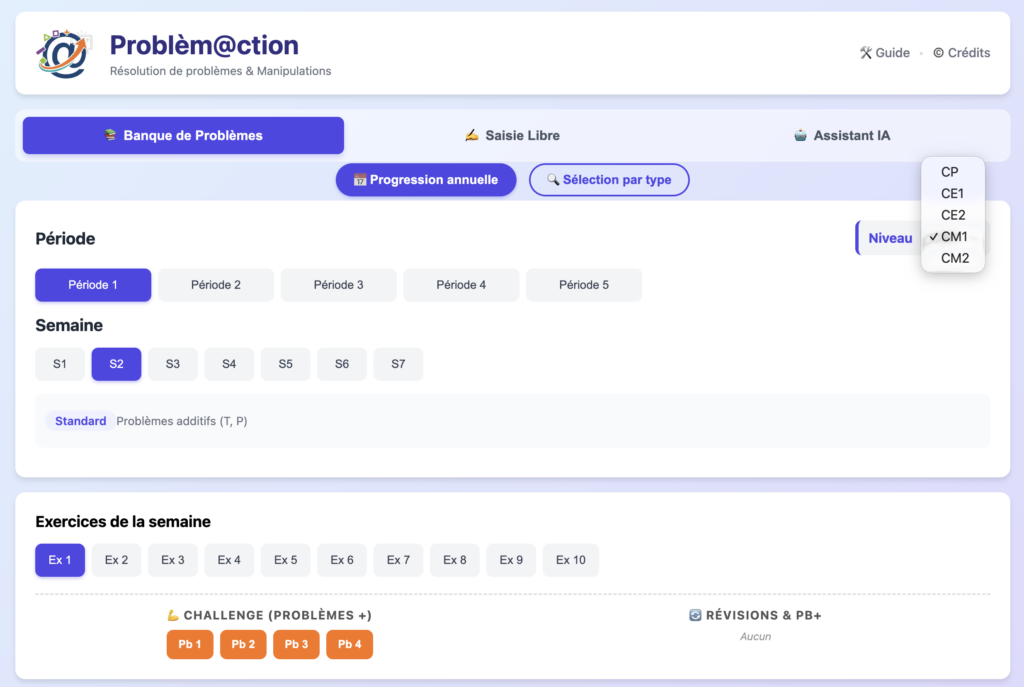Switch to Saisie Libre tab
This screenshot has height=687, width=1024.
pos(512,136)
